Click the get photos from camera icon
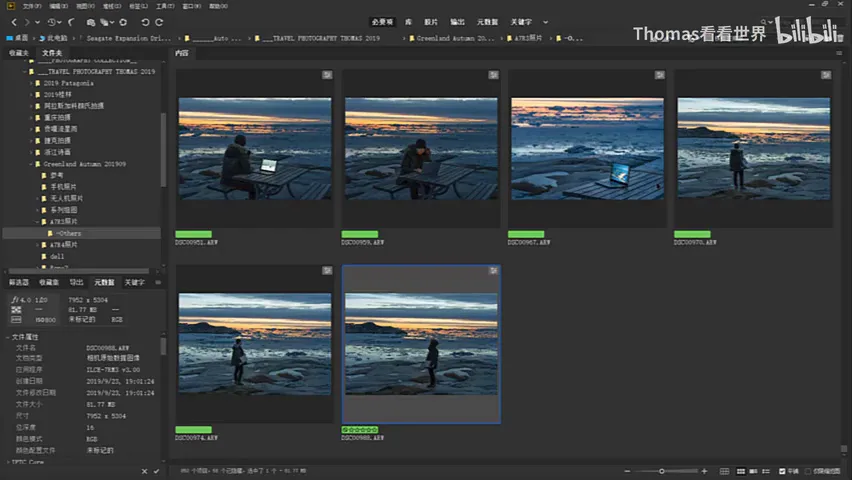 click(91, 22)
